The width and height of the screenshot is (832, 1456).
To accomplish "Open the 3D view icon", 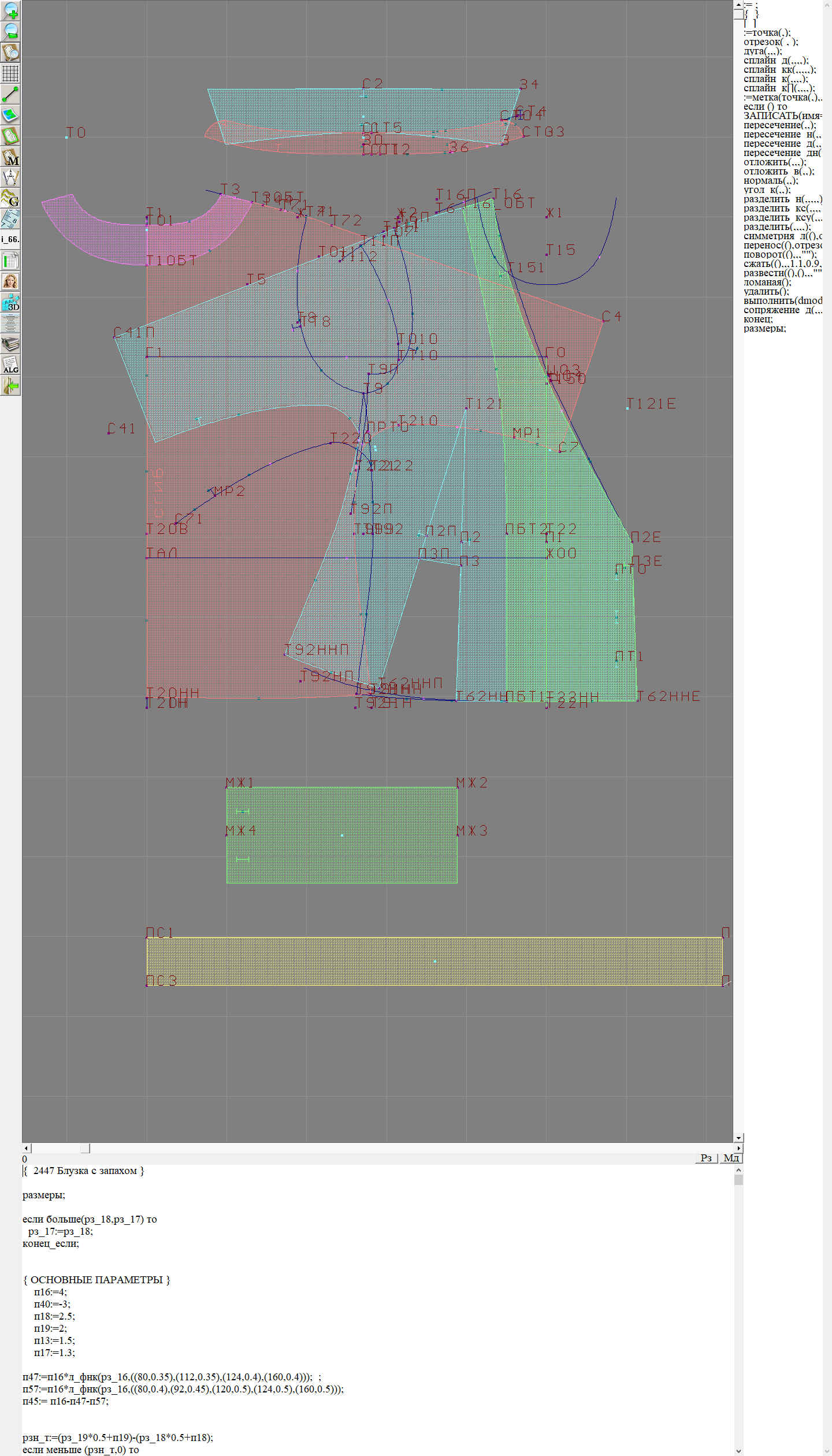I will [10, 302].
